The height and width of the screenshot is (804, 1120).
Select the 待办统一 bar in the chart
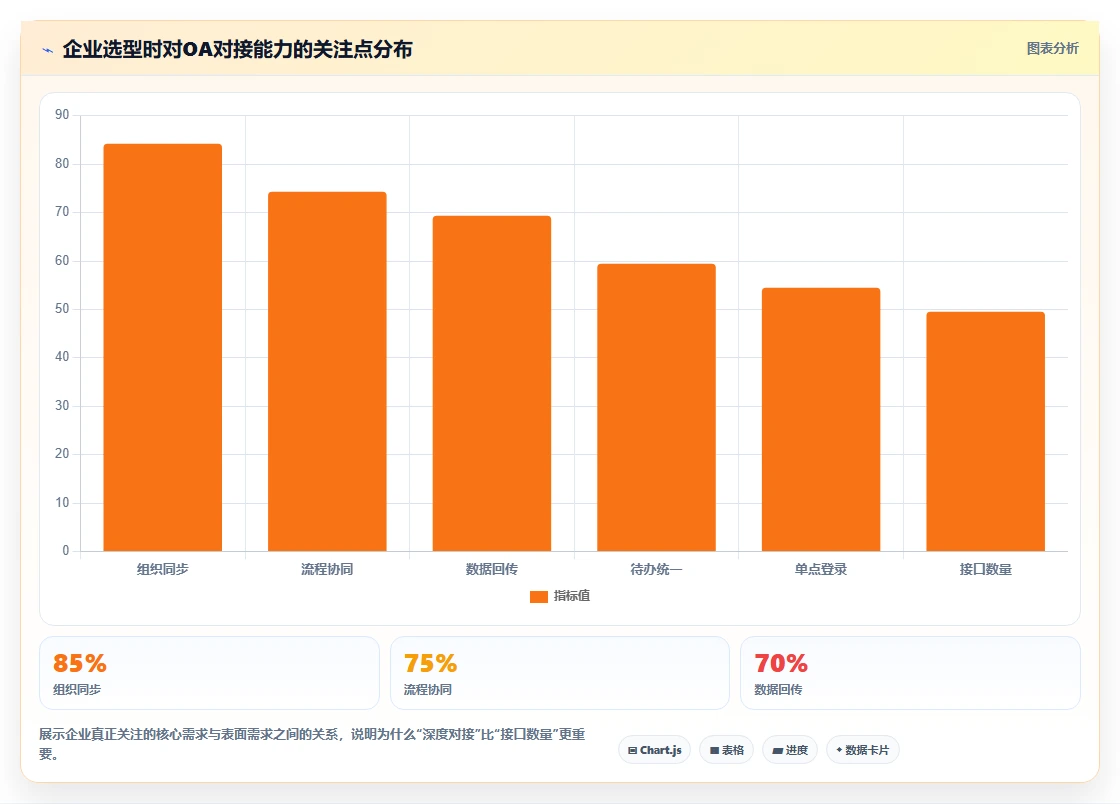(656, 408)
